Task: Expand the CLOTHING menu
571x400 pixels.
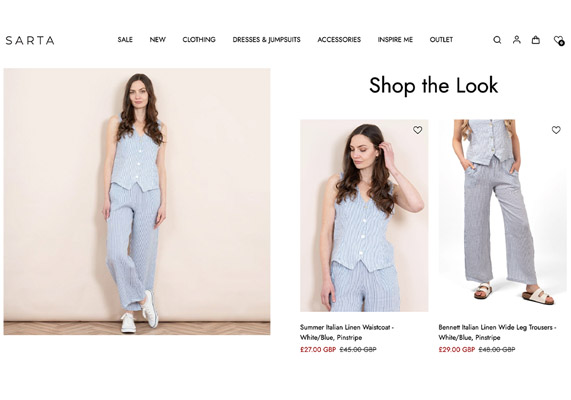Action: tap(199, 39)
